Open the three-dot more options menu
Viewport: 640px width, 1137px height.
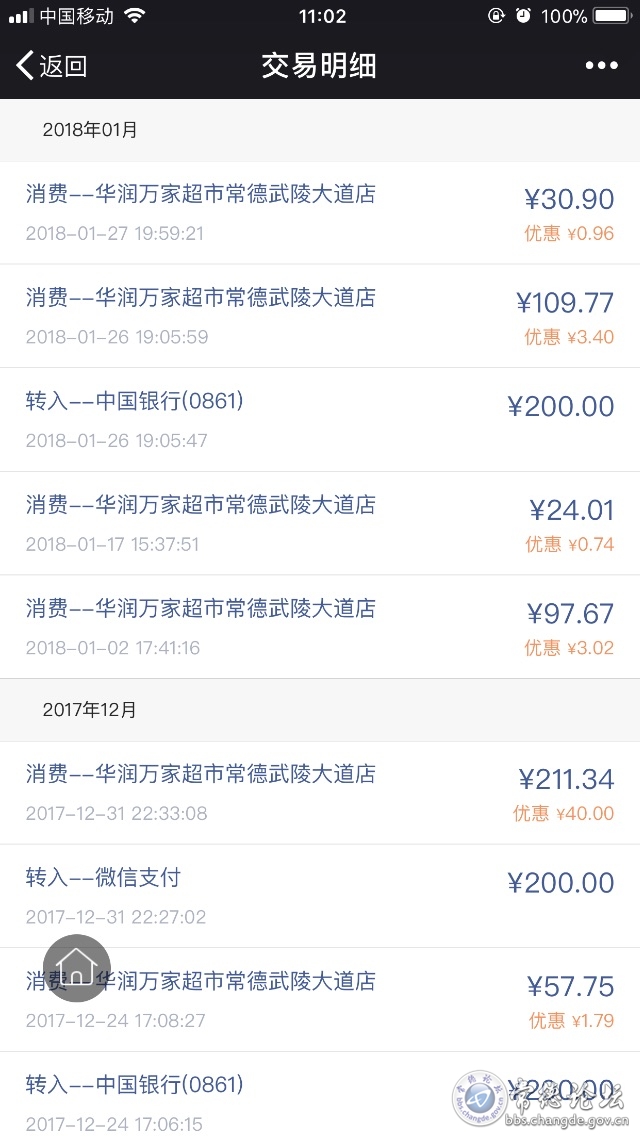pos(602,66)
